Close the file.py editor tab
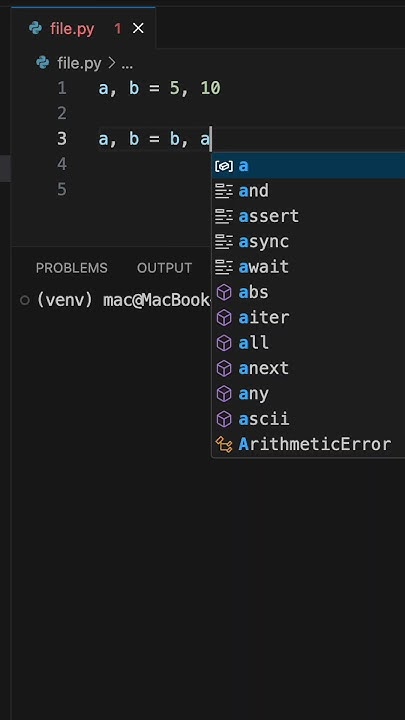This screenshot has height=720, width=405. (138, 28)
